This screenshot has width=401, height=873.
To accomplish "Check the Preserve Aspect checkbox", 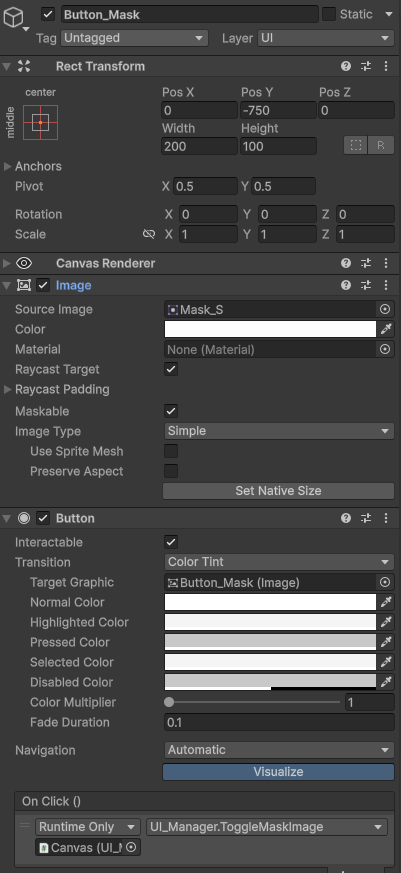I will 171,471.
